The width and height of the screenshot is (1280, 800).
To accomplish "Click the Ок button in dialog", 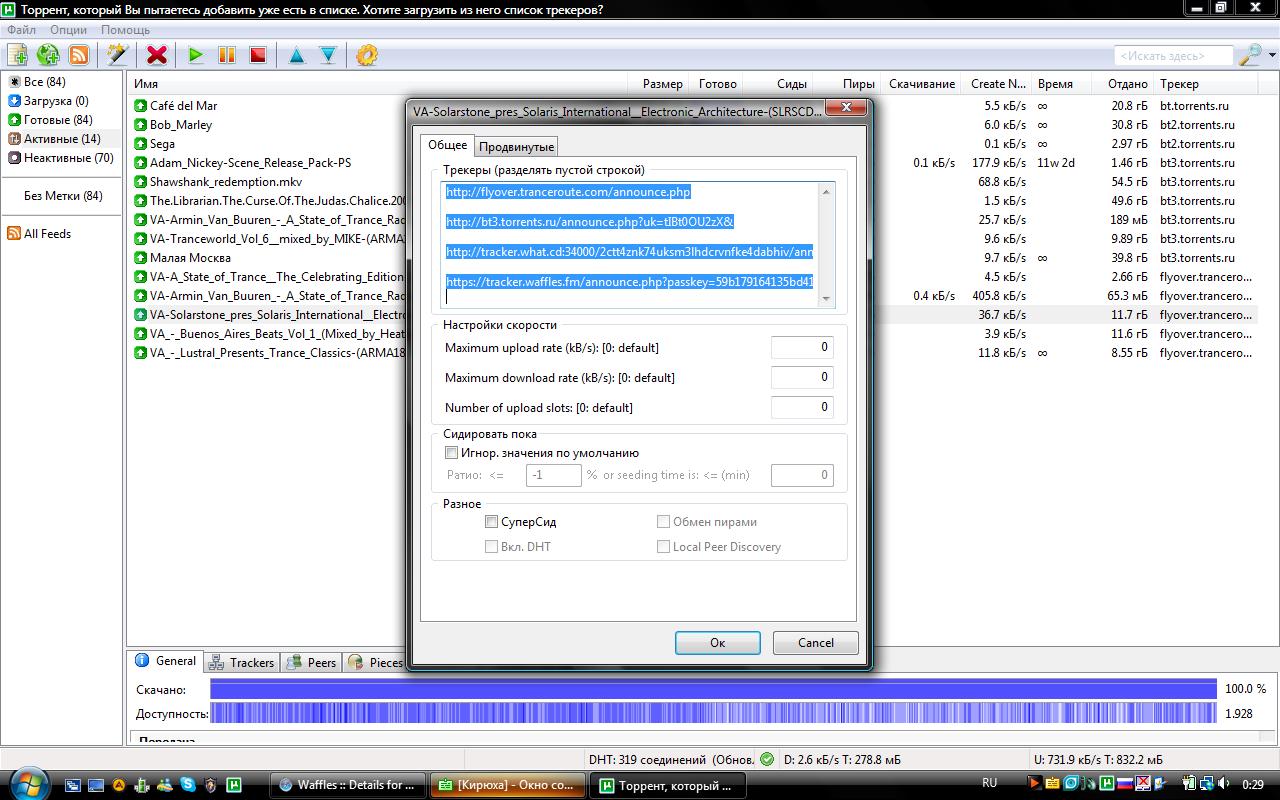I will [x=717, y=643].
